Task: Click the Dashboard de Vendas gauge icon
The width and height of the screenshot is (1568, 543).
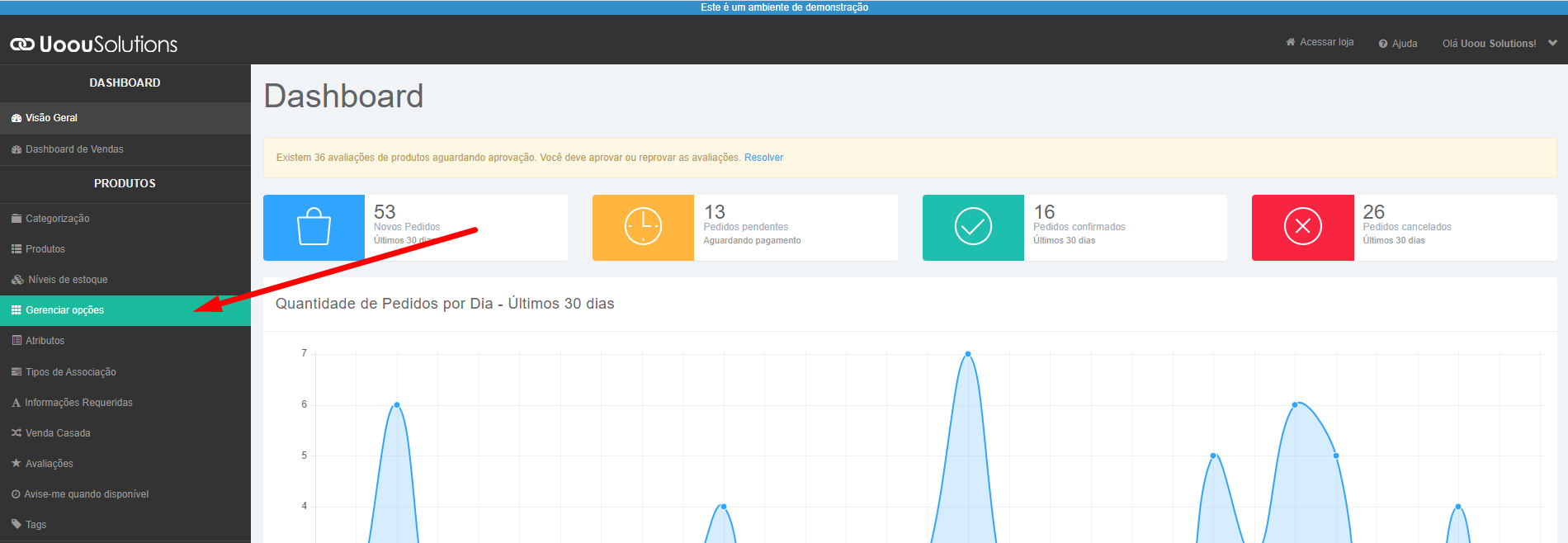Action: click(x=17, y=149)
